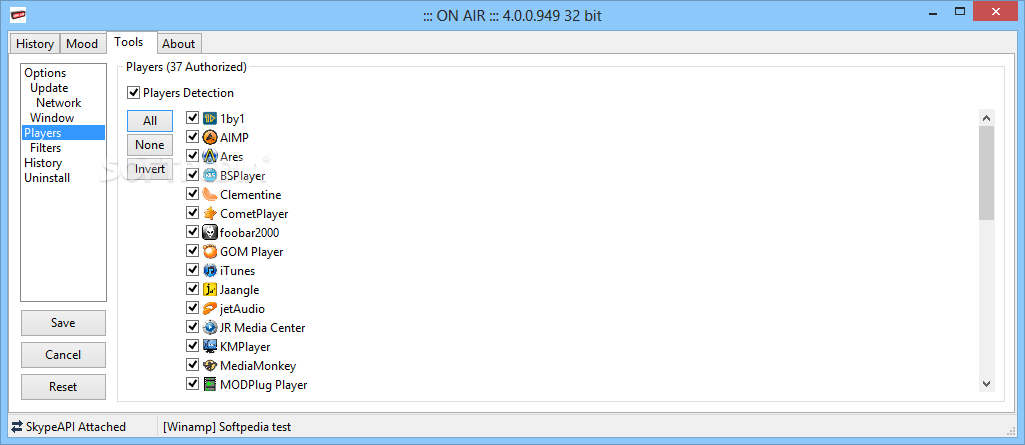The image size is (1025, 445).
Task: Click the players list scroll up arrow
Action: click(986, 118)
